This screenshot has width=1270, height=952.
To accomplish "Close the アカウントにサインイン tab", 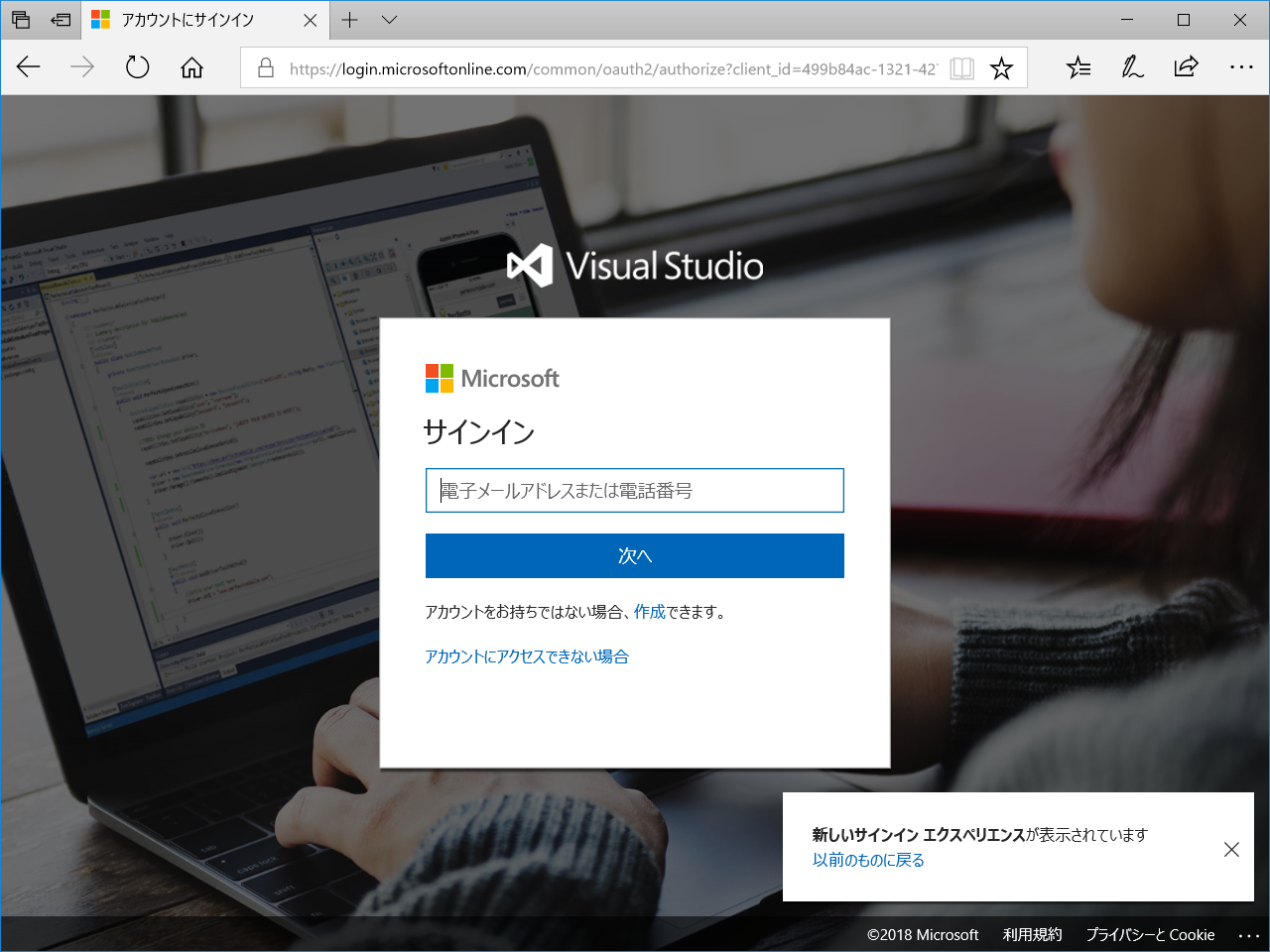I will coord(311,20).
